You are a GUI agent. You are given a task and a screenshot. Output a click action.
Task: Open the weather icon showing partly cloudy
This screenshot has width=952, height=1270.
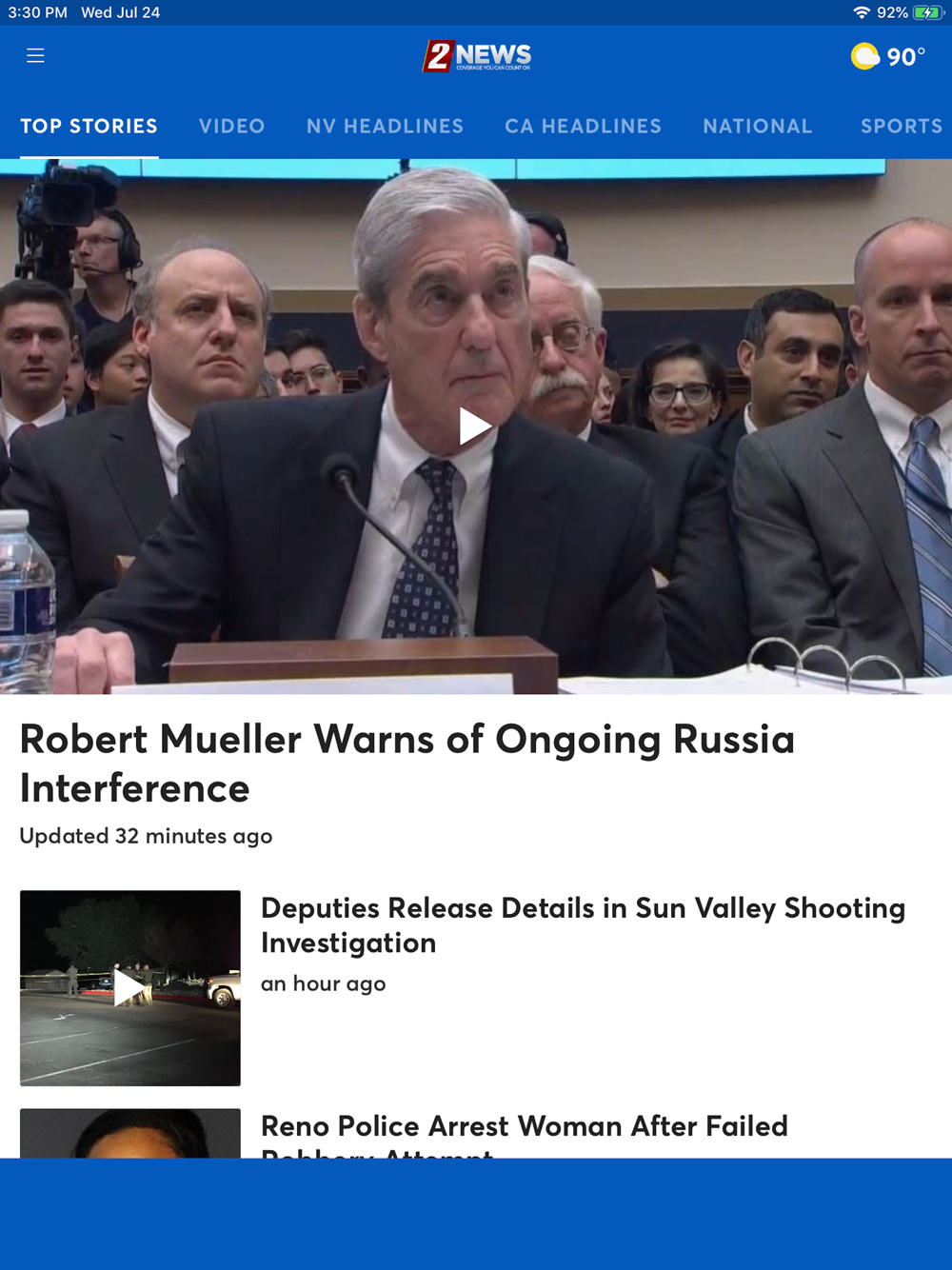(864, 56)
